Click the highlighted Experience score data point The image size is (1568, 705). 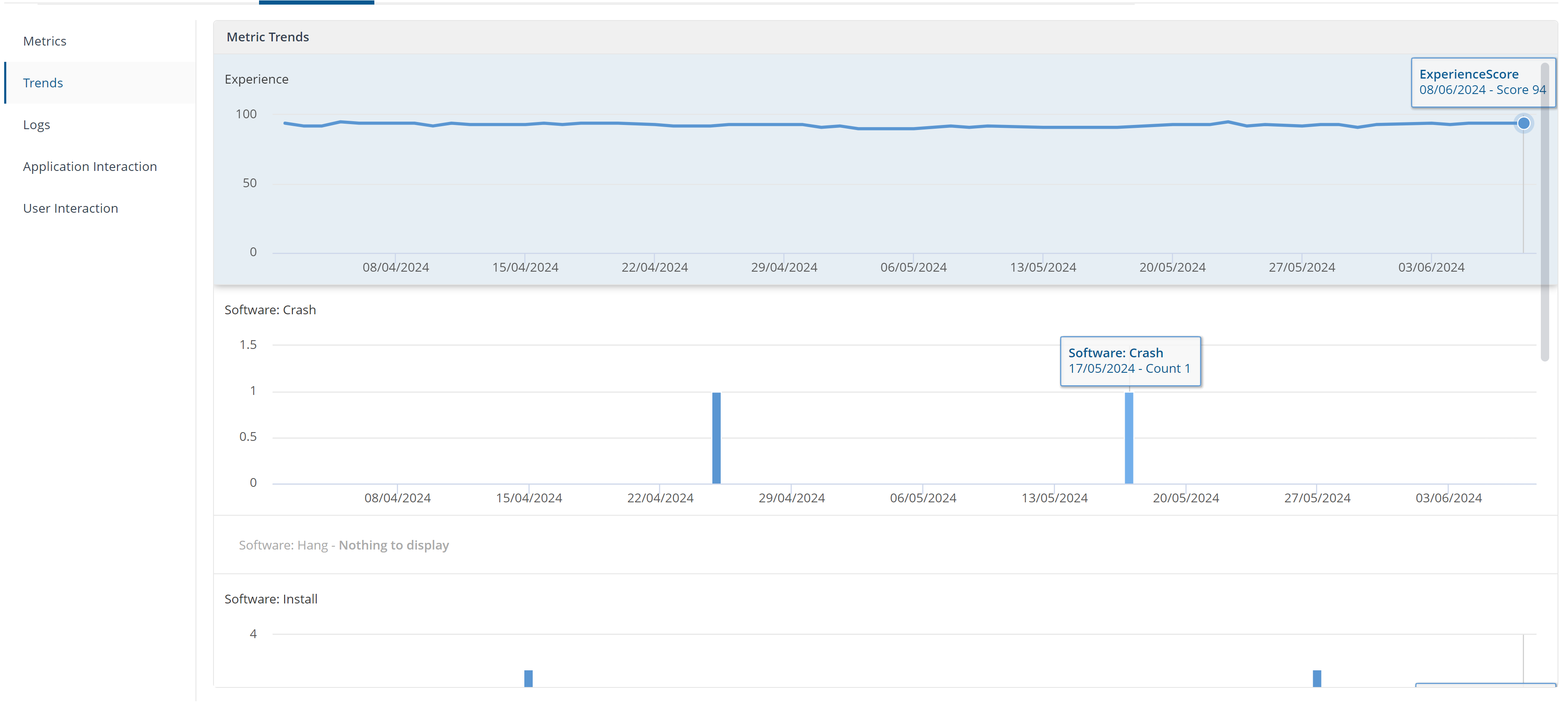[x=1523, y=124]
